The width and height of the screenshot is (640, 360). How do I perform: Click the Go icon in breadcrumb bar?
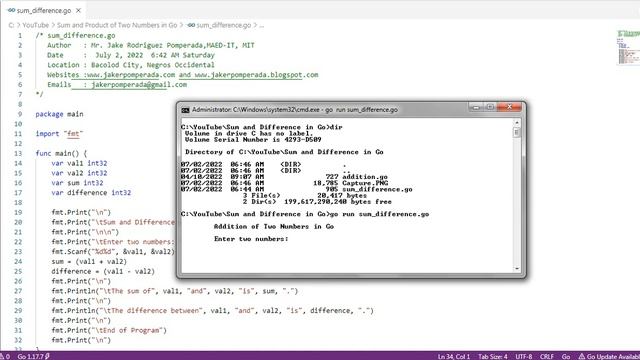(x=191, y=25)
